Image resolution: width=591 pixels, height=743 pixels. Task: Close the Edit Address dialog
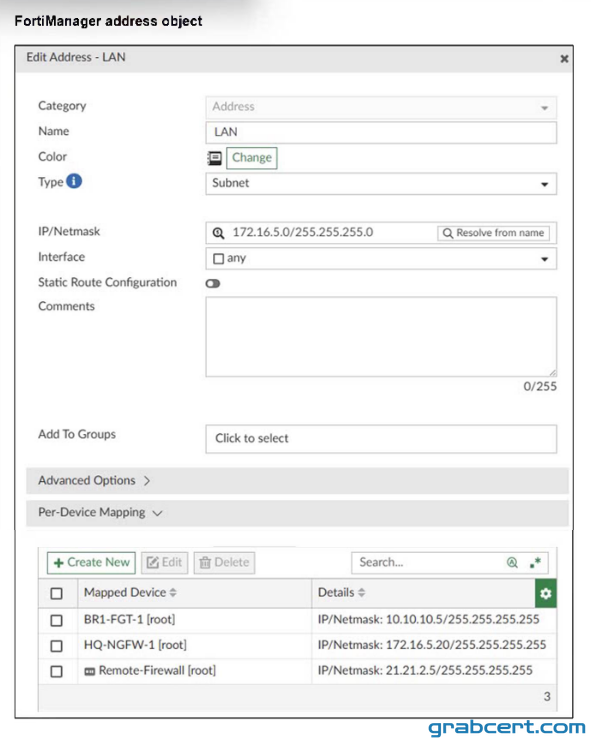pyautogui.click(x=564, y=59)
